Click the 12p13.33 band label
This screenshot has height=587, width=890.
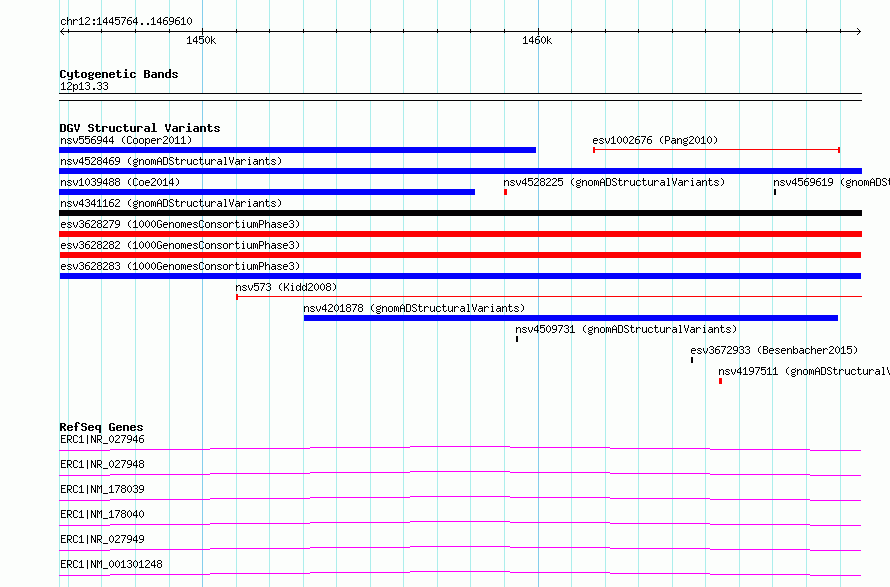(84, 86)
